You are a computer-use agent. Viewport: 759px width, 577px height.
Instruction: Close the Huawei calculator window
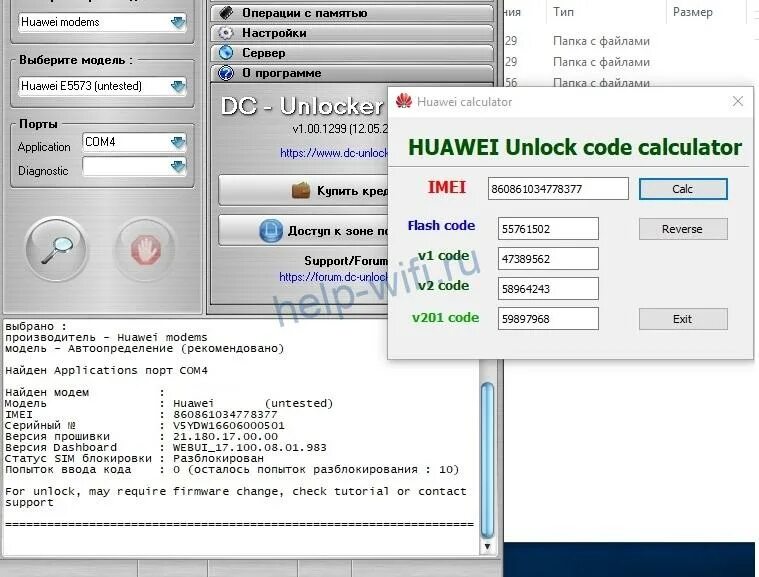coord(738,101)
